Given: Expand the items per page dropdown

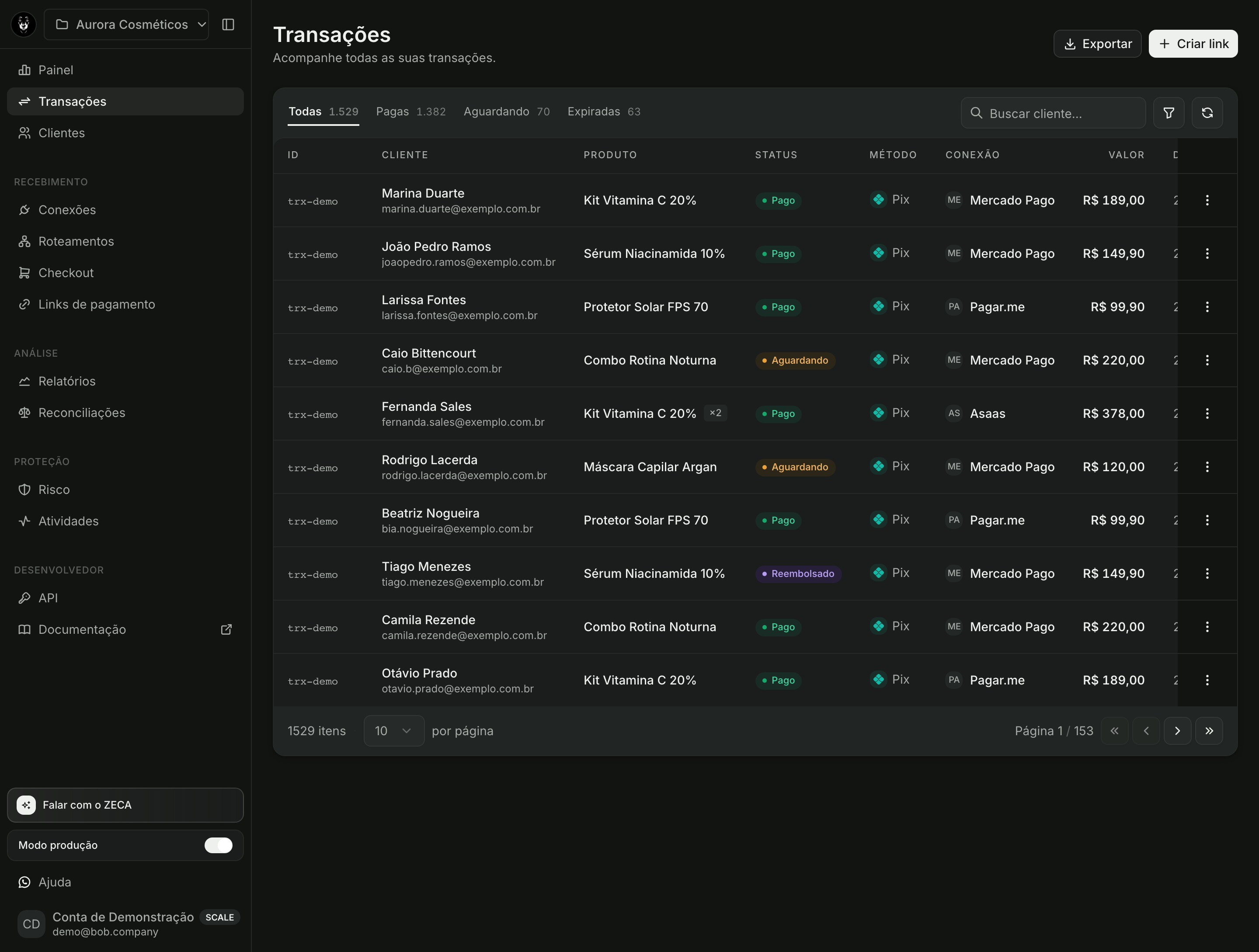Looking at the screenshot, I should click(x=394, y=731).
